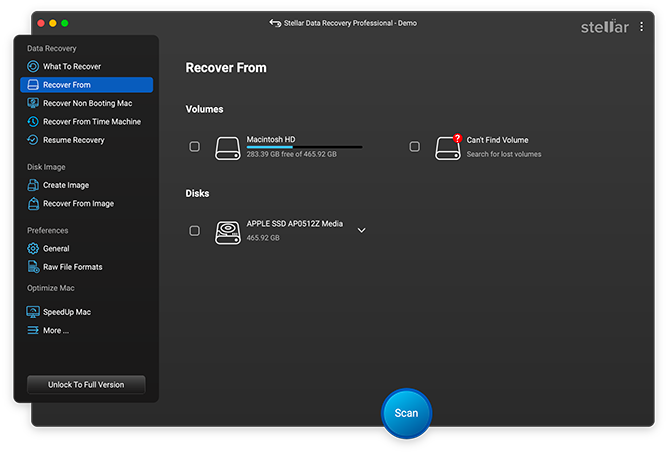Click the 283.39 GB free of 465.92 GB text
The width and height of the screenshot is (668, 452).
[x=291, y=154]
